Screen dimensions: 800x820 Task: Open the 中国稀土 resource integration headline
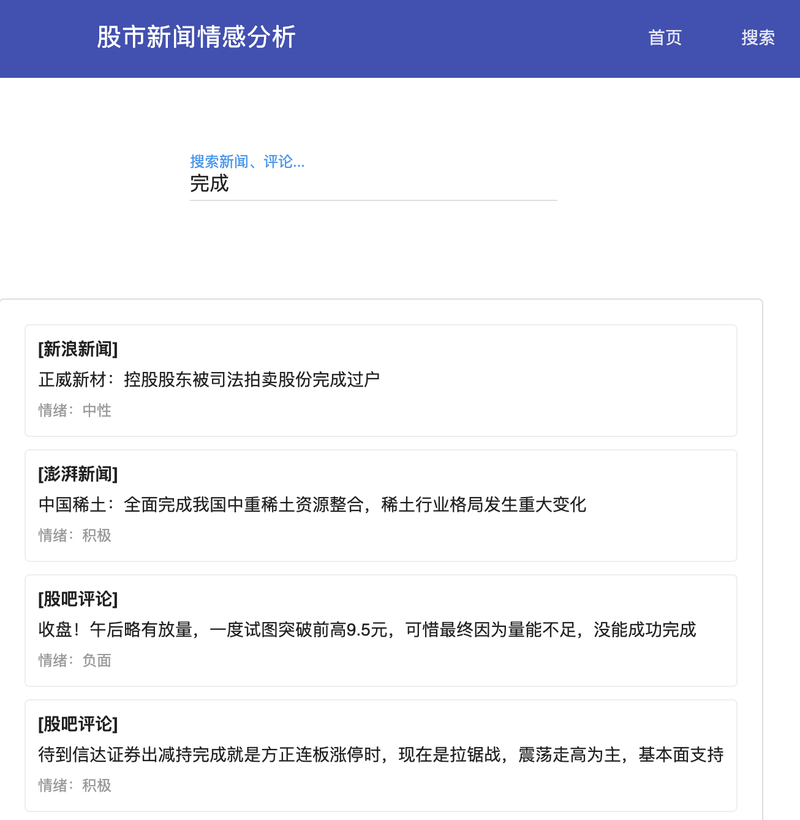click(312, 505)
